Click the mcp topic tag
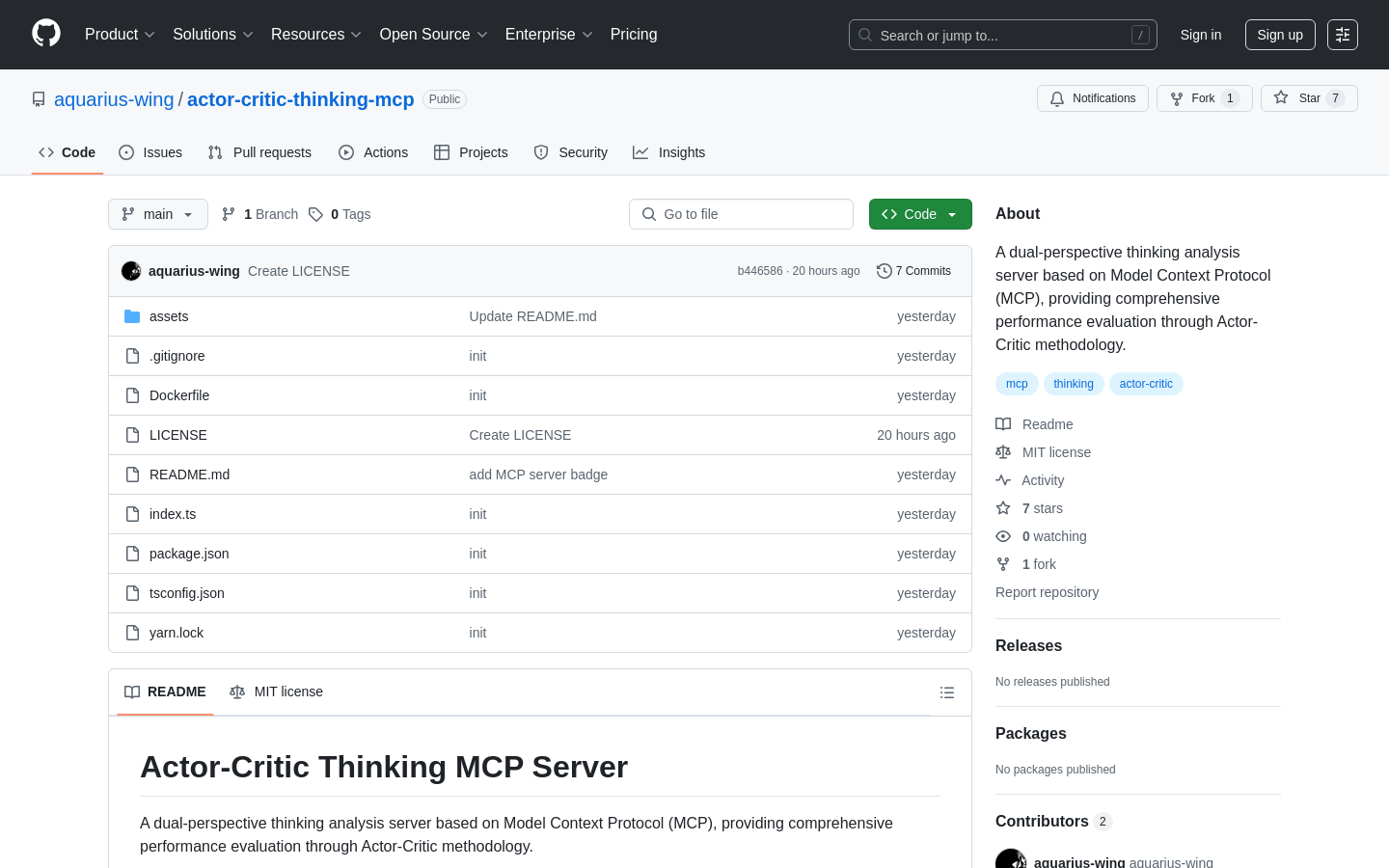The width and height of the screenshot is (1389, 868). 1017,384
